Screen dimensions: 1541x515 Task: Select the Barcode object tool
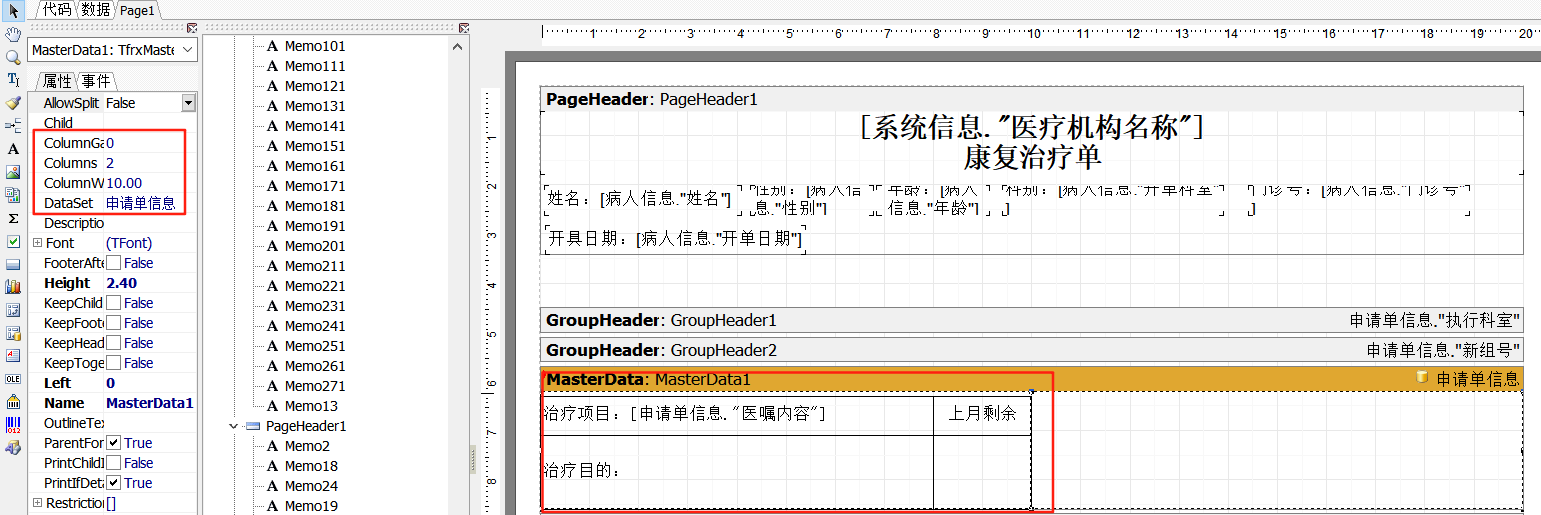[x=13, y=425]
